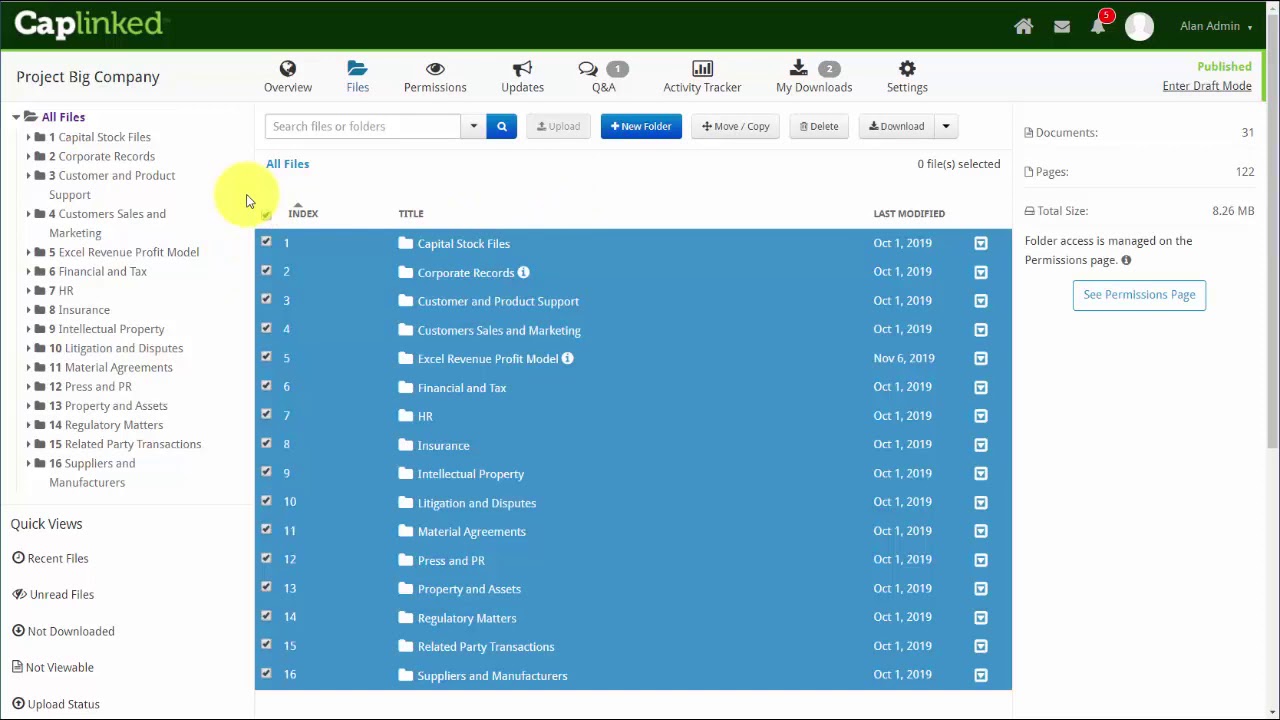Image resolution: width=1280 pixels, height=720 pixels.
Task: Click info icon beside Excel Revenue Profit Model
Action: click(567, 358)
